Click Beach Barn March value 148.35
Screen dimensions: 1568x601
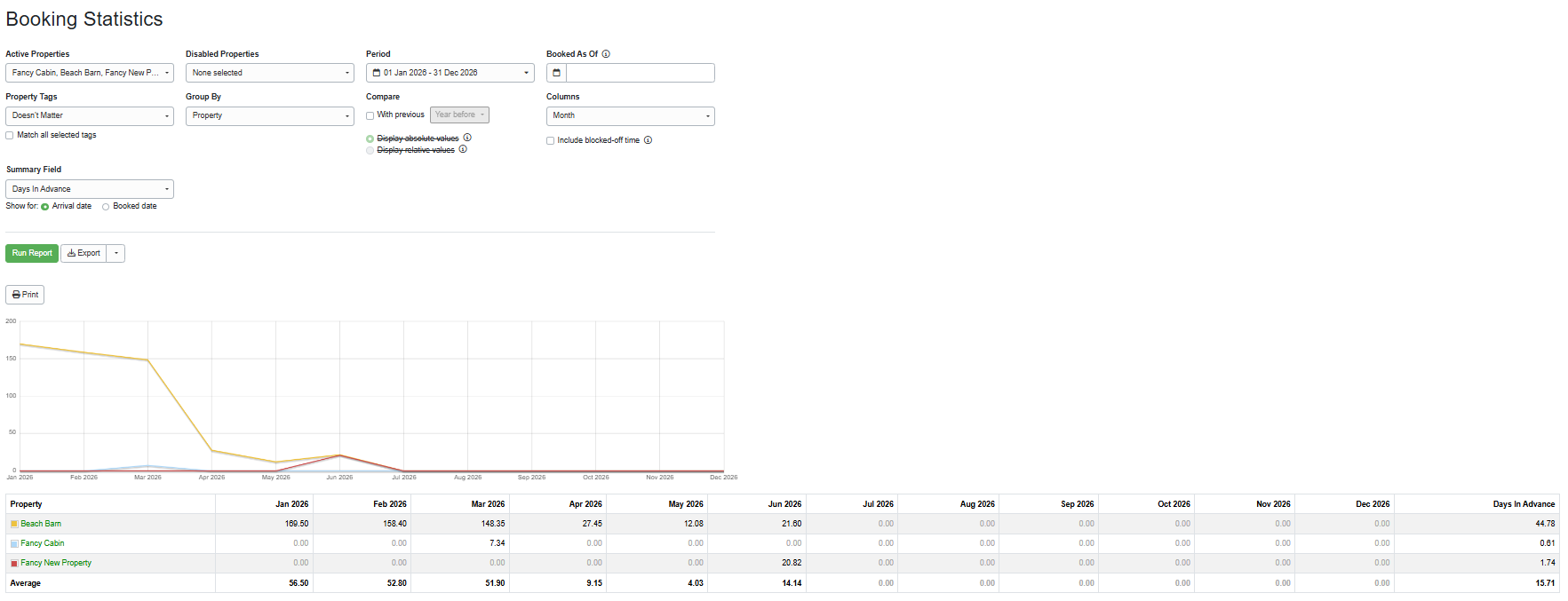(493, 524)
